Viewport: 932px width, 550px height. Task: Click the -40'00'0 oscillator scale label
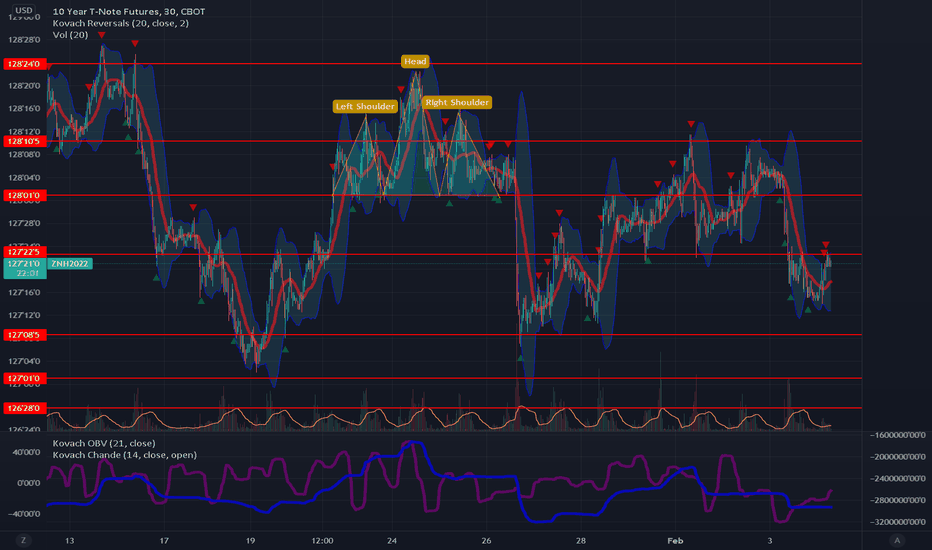point(24,513)
